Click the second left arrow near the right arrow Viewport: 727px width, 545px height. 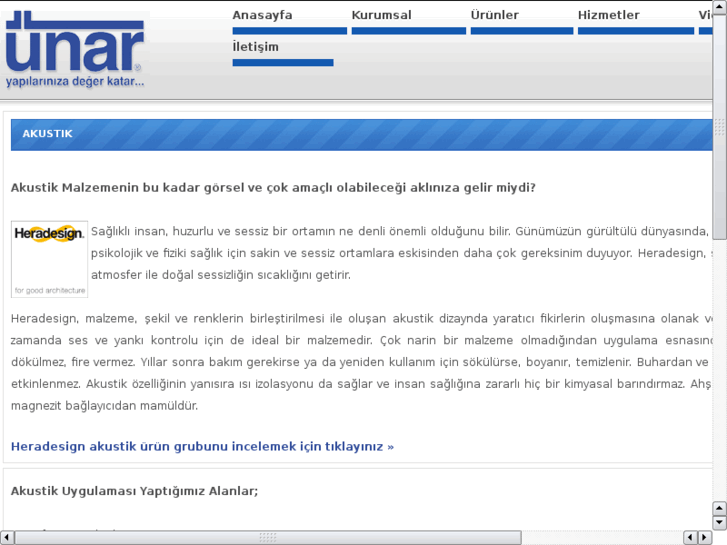click(x=690, y=537)
